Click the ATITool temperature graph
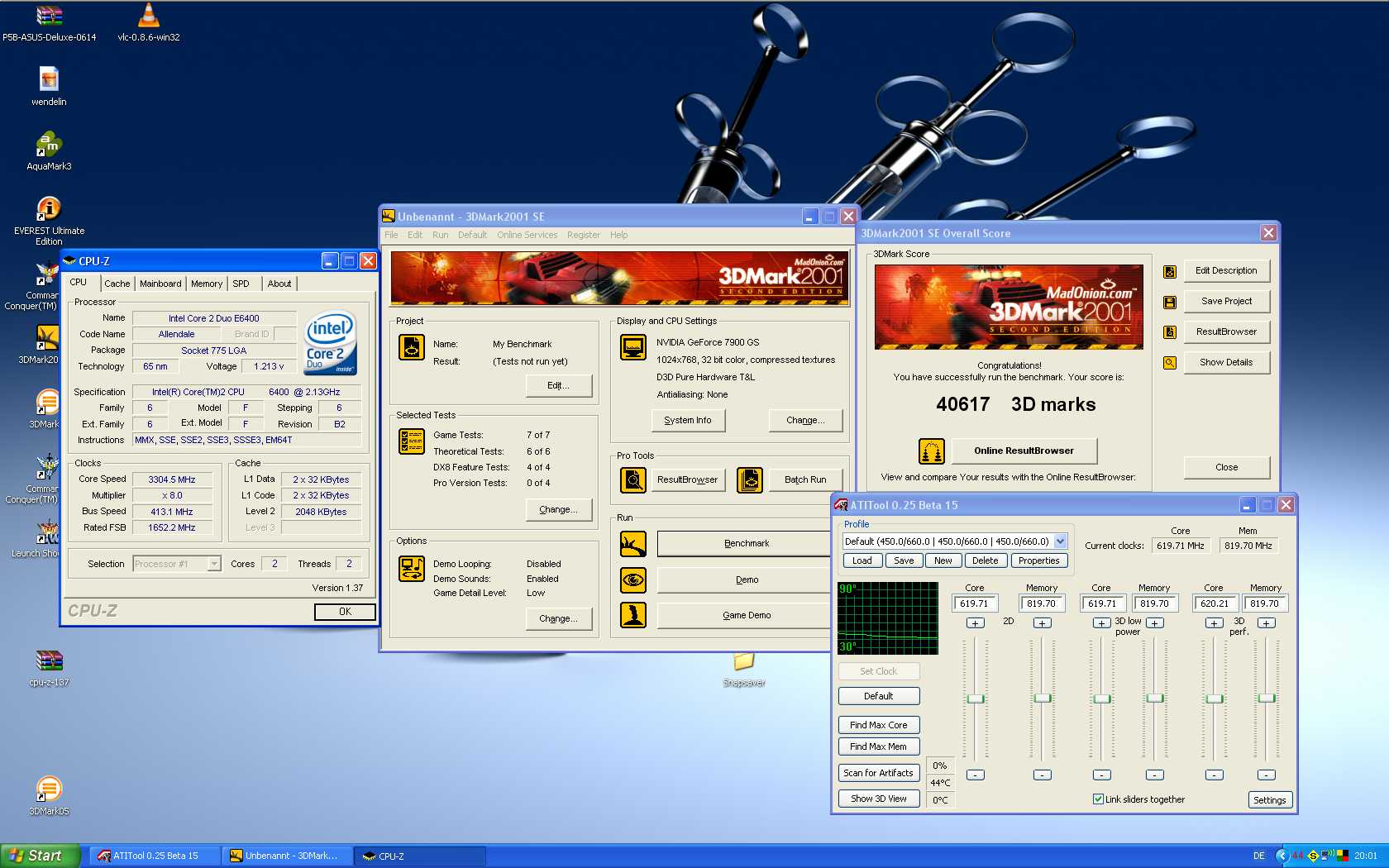1389x868 pixels. [888, 618]
